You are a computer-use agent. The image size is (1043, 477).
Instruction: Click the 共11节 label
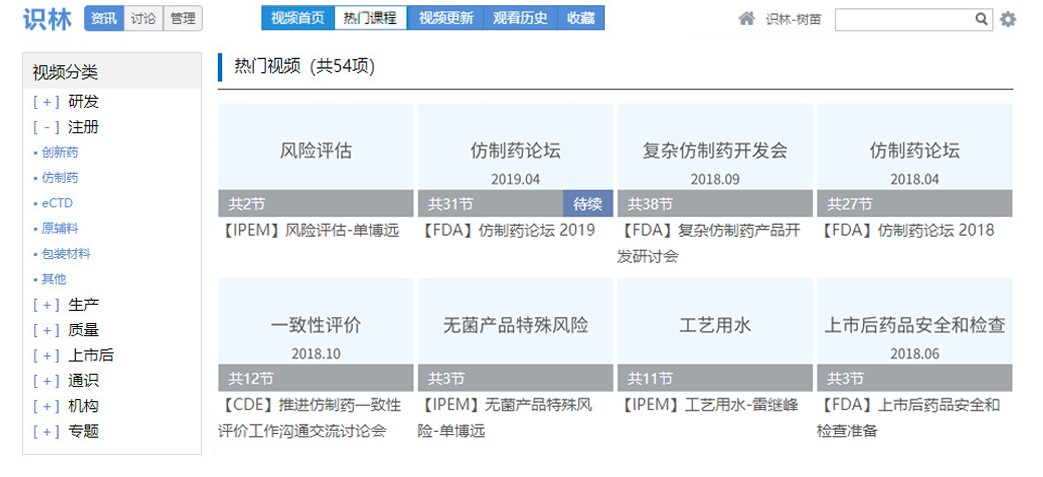(x=651, y=379)
